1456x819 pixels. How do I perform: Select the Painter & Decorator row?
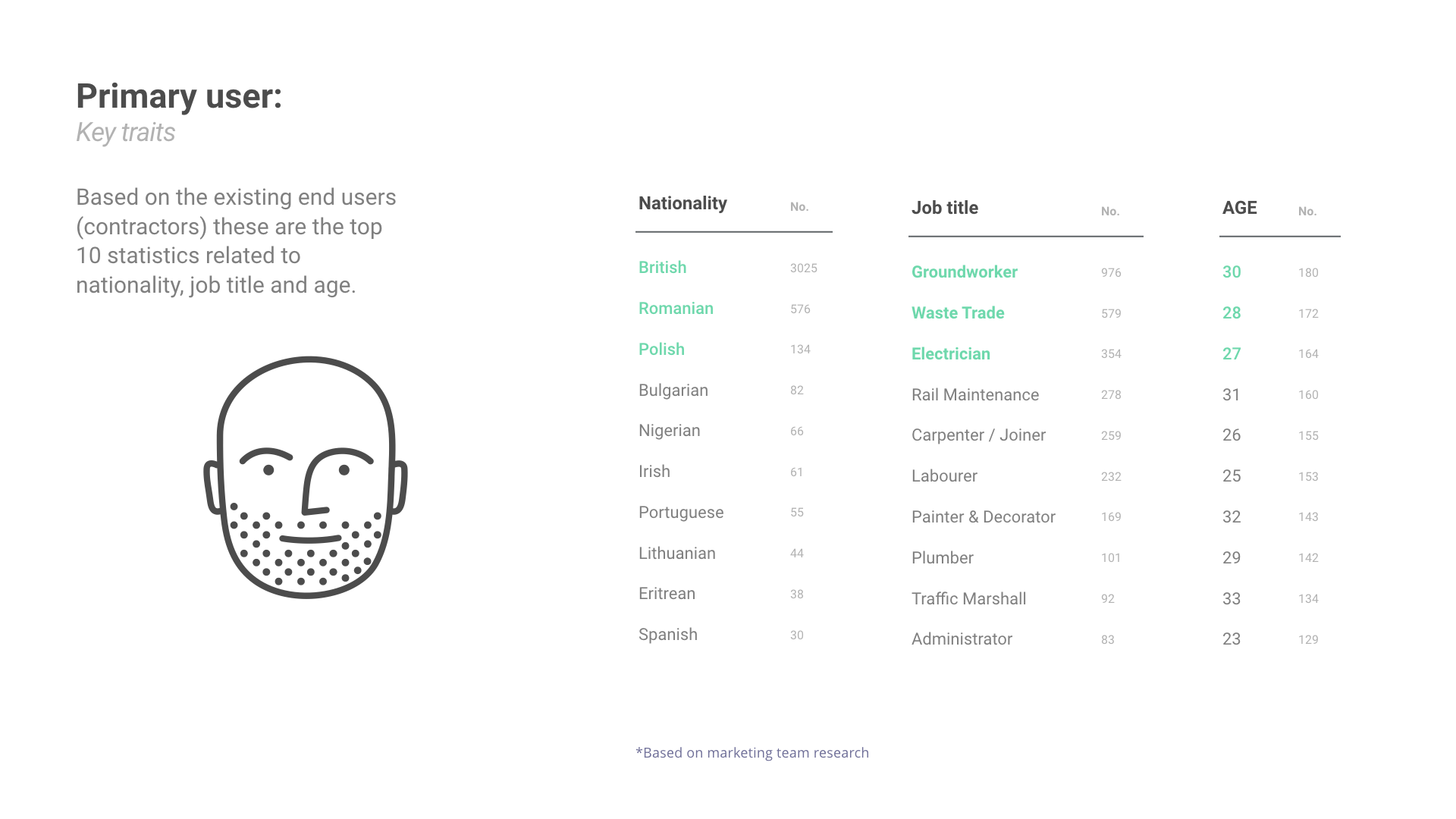pos(983,517)
